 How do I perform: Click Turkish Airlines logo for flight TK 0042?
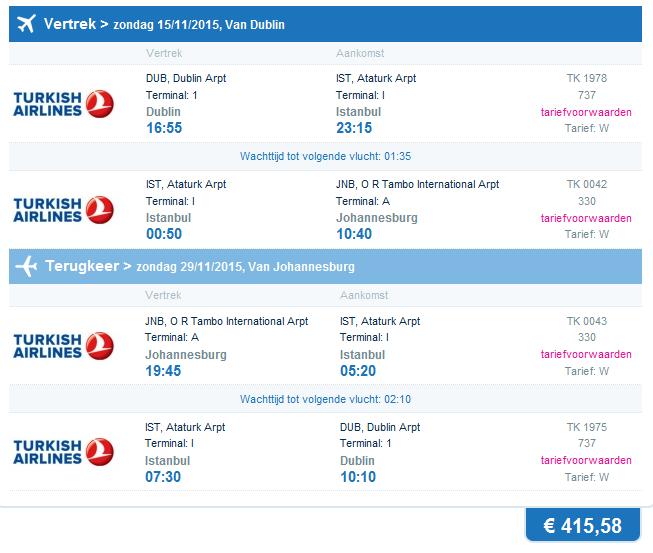click(63, 210)
